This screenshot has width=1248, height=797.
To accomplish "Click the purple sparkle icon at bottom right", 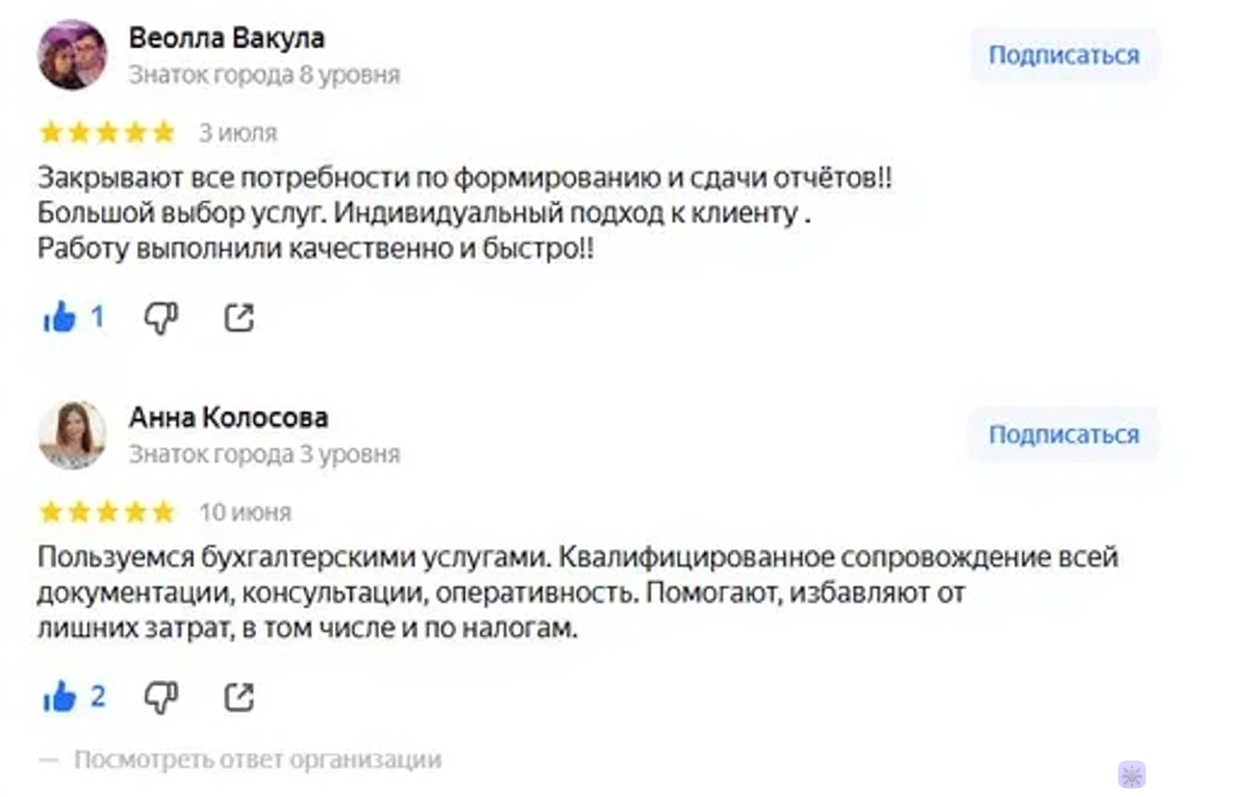I will coord(1131,774).
